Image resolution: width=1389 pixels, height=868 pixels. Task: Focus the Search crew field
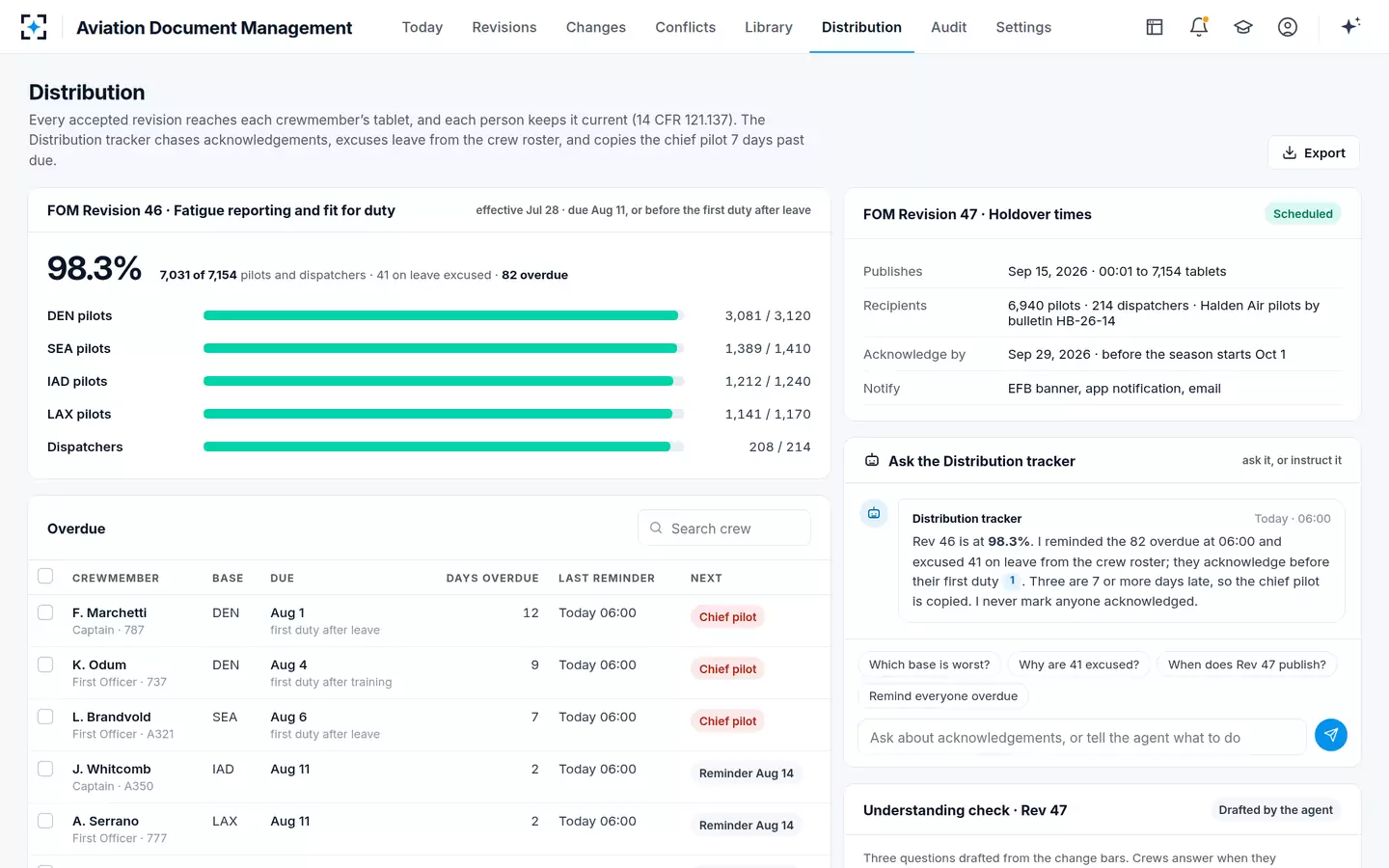[724, 528]
